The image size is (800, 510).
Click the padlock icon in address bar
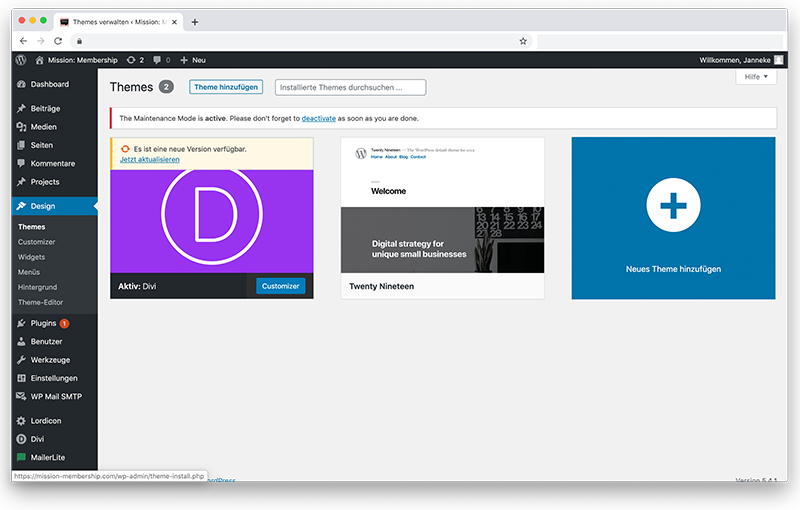79,41
